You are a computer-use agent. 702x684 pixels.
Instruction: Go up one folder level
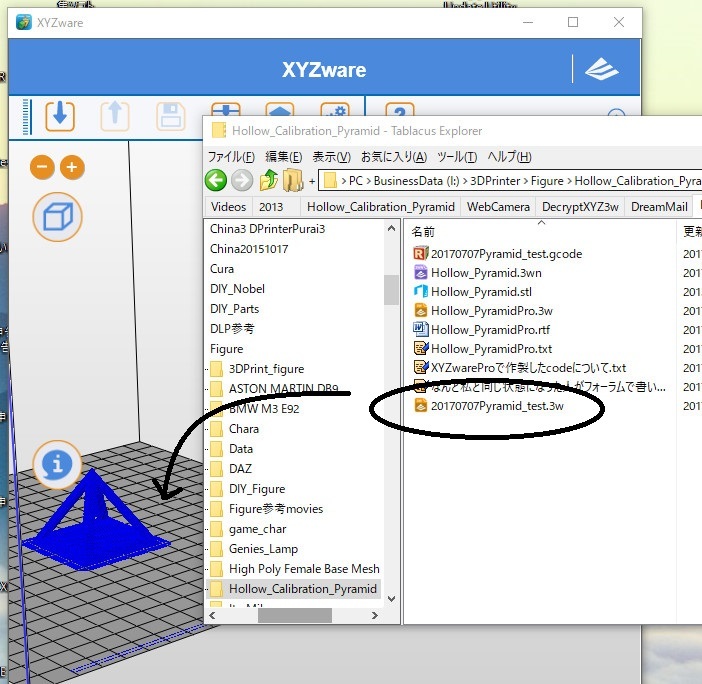tap(269, 180)
